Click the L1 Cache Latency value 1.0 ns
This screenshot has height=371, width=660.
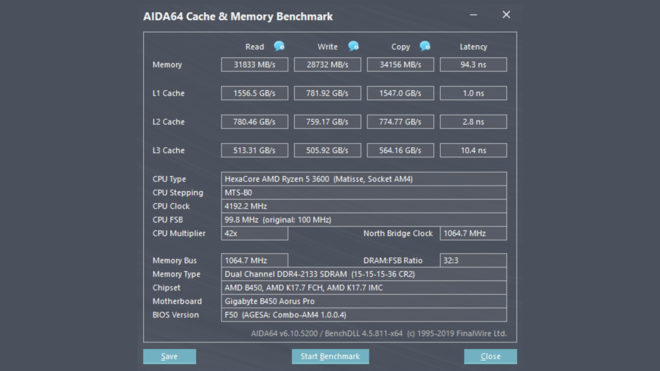click(474, 93)
